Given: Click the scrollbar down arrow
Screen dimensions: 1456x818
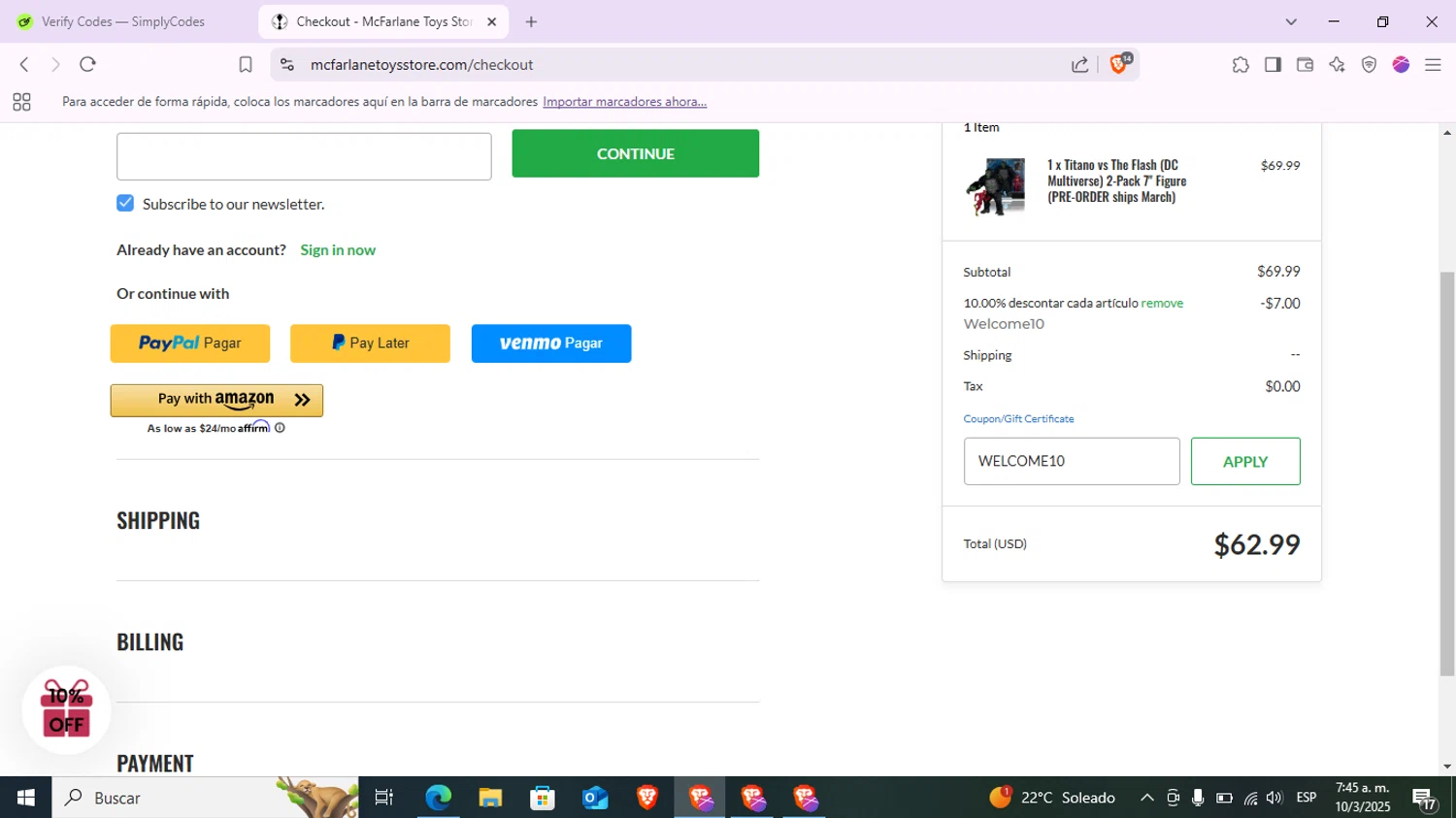Looking at the screenshot, I should point(1447,767).
